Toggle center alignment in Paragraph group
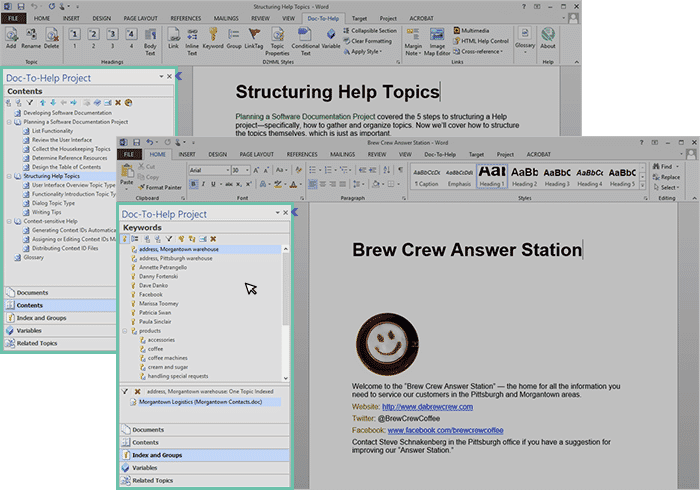This screenshot has height=490, width=700. click(x=323, y=184)
